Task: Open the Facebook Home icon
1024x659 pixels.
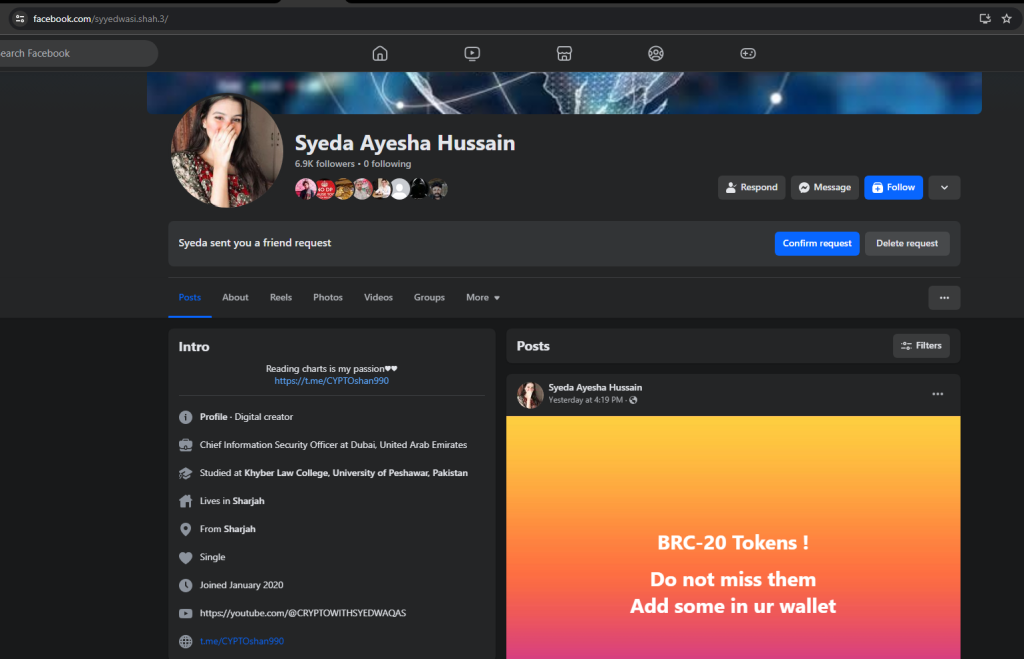Action: [x=379, y=54]
